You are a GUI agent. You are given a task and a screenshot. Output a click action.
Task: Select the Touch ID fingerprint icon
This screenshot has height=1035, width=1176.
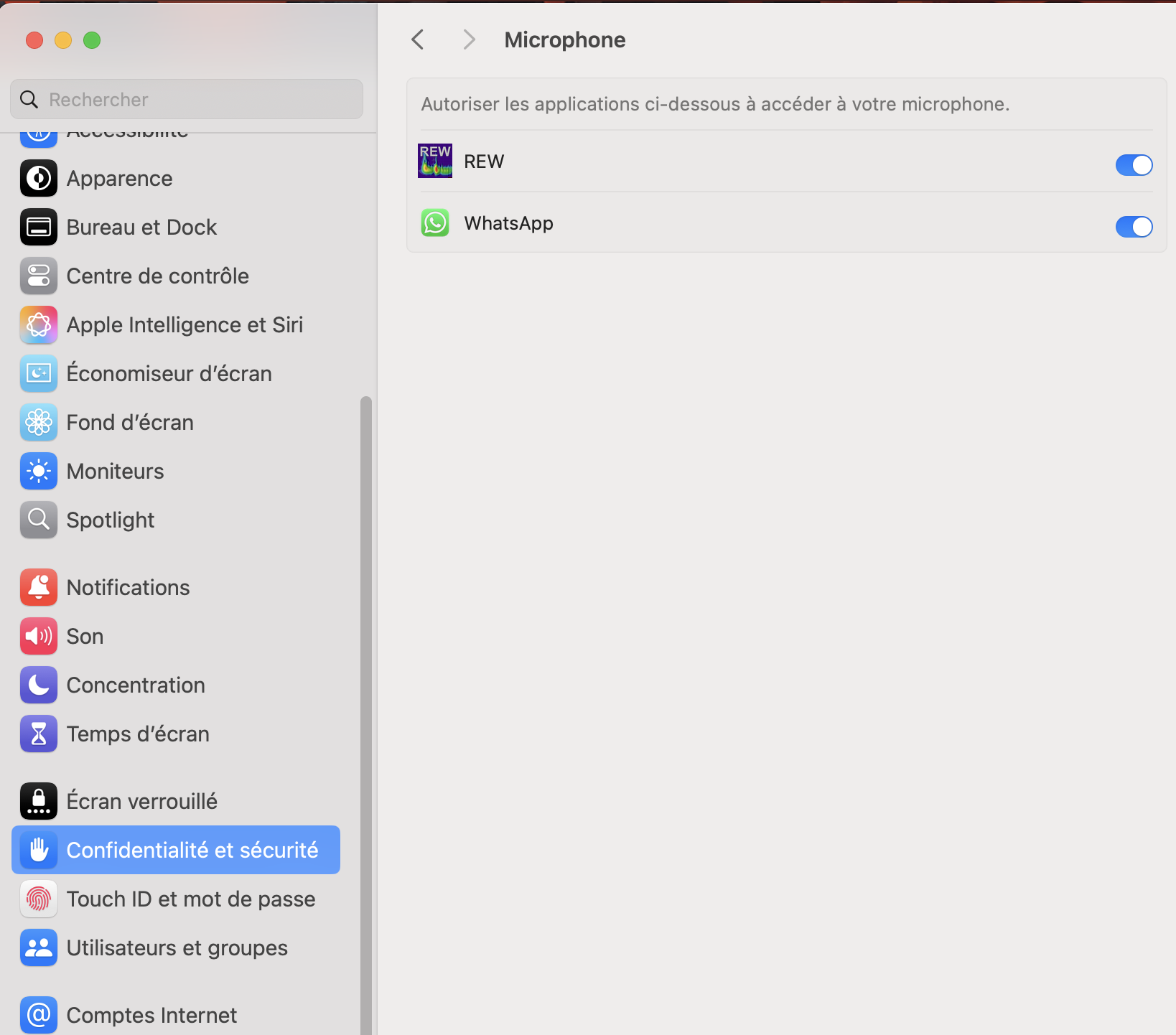click(x=39, y=899)
